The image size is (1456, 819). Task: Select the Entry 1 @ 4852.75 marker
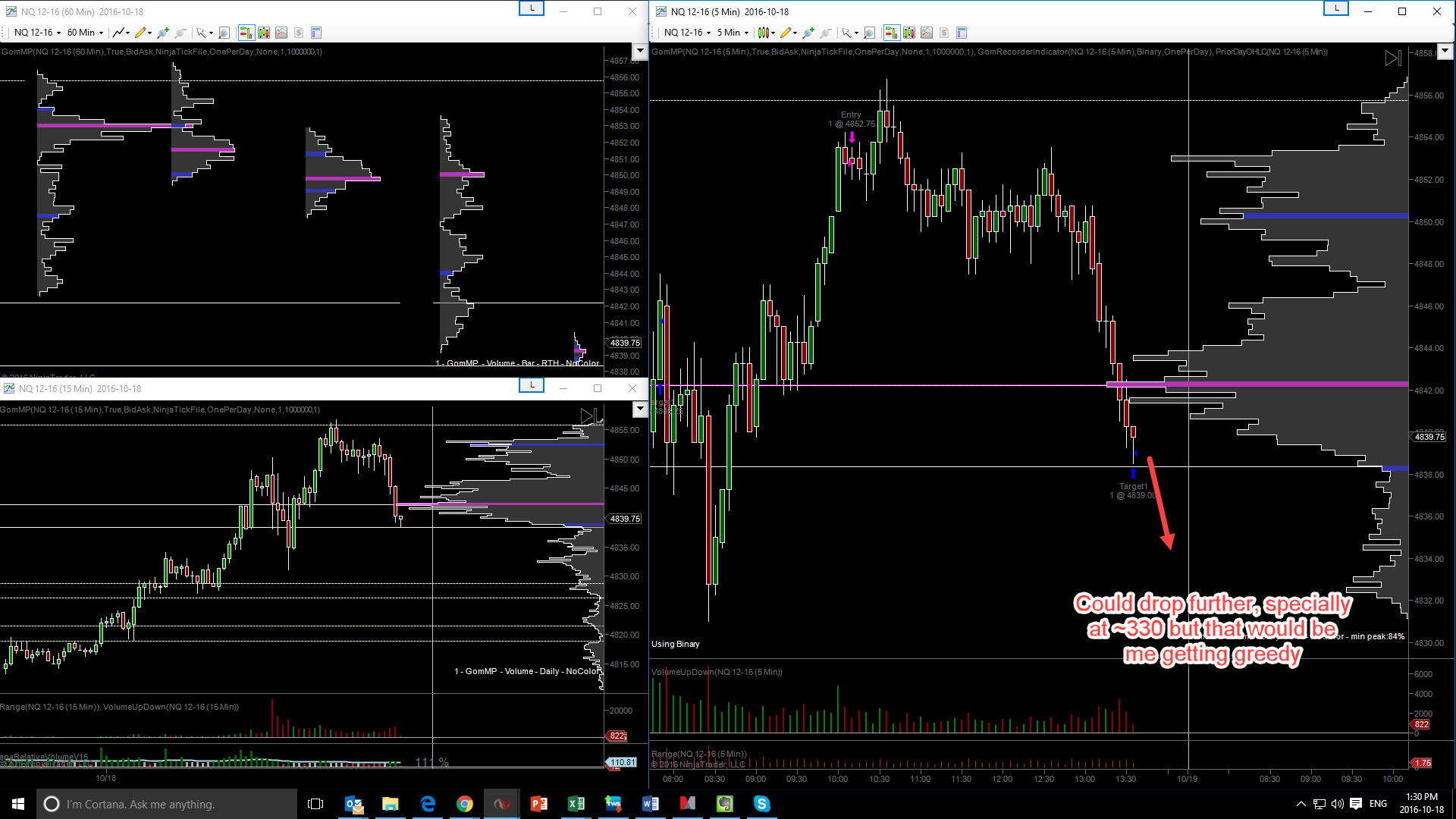pos(851,119)
